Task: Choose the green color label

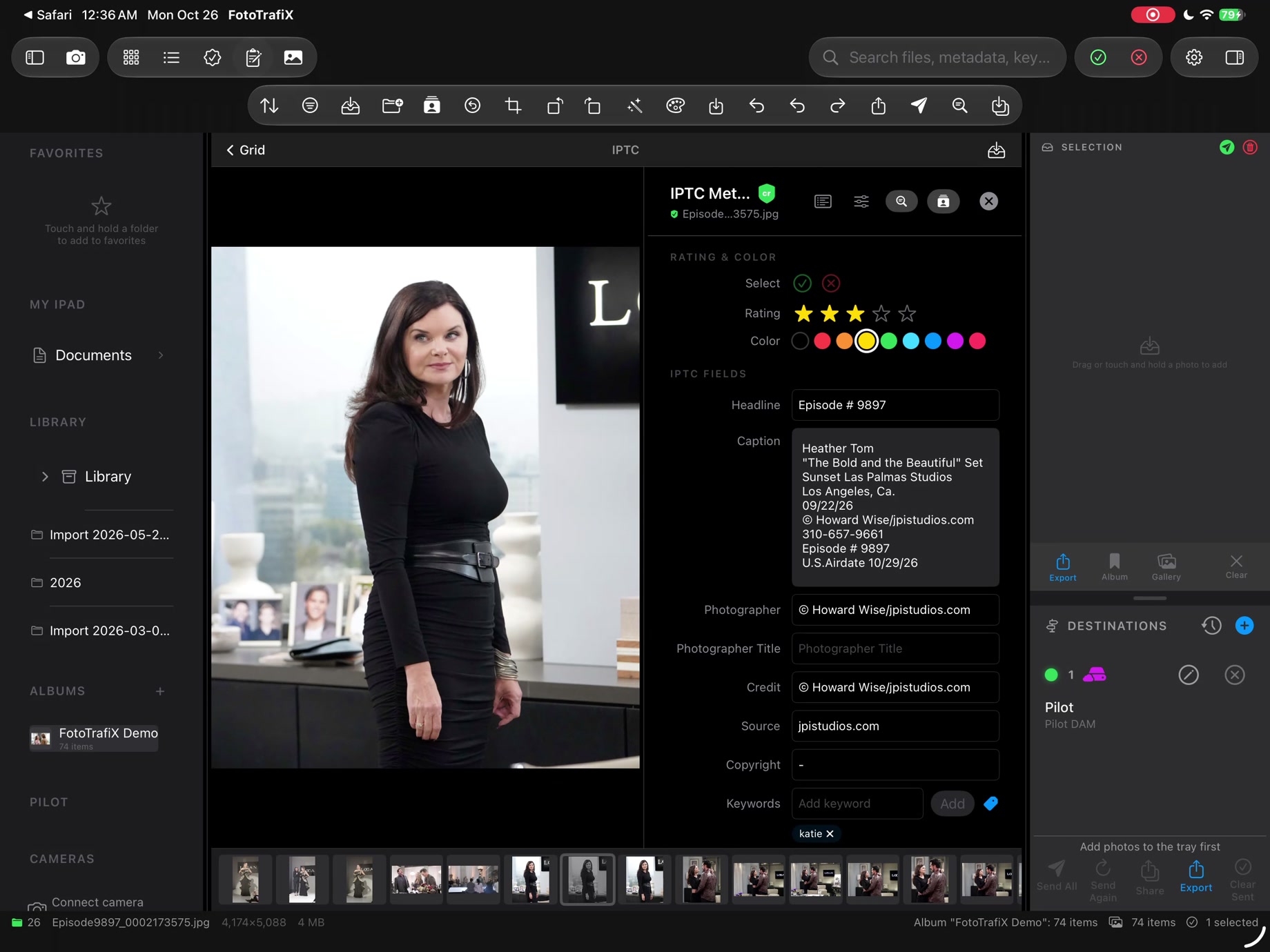Action: (x=888, y=341)
